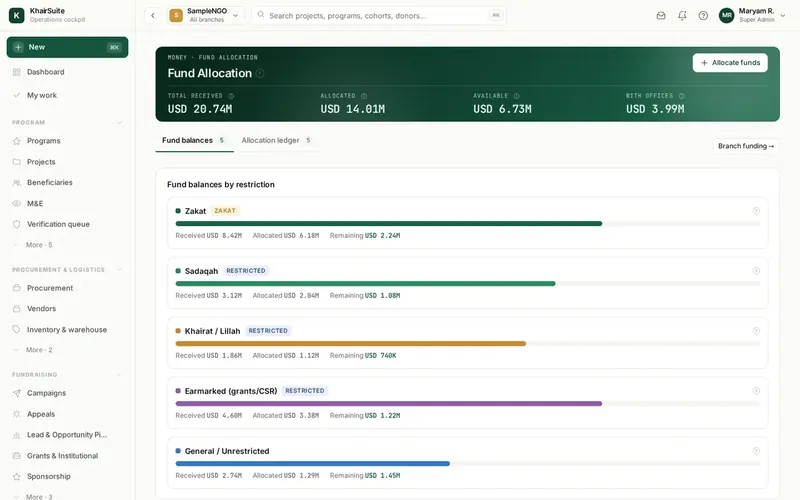Click info icon beside Fund Allocation title
This screenshot has width=800, height=500.
[260, 73]
